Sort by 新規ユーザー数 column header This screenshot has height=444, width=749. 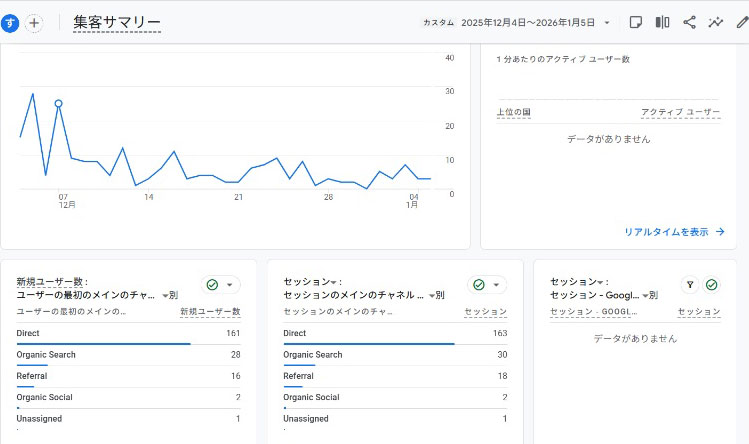210,312
